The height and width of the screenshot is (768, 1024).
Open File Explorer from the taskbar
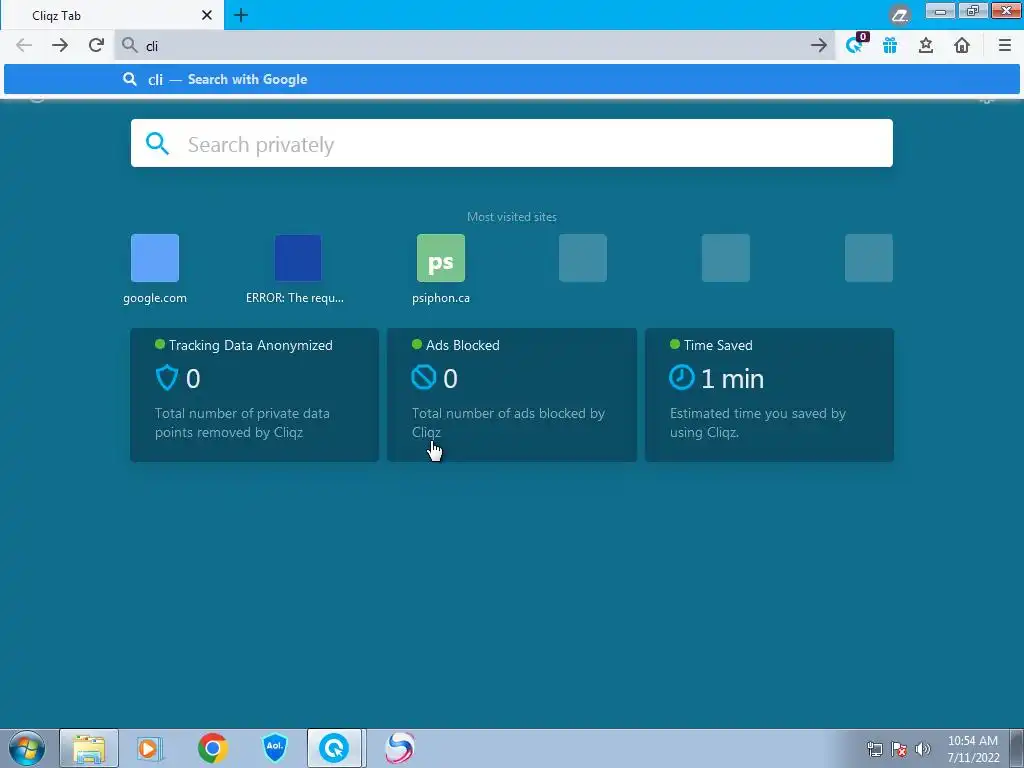89,748
